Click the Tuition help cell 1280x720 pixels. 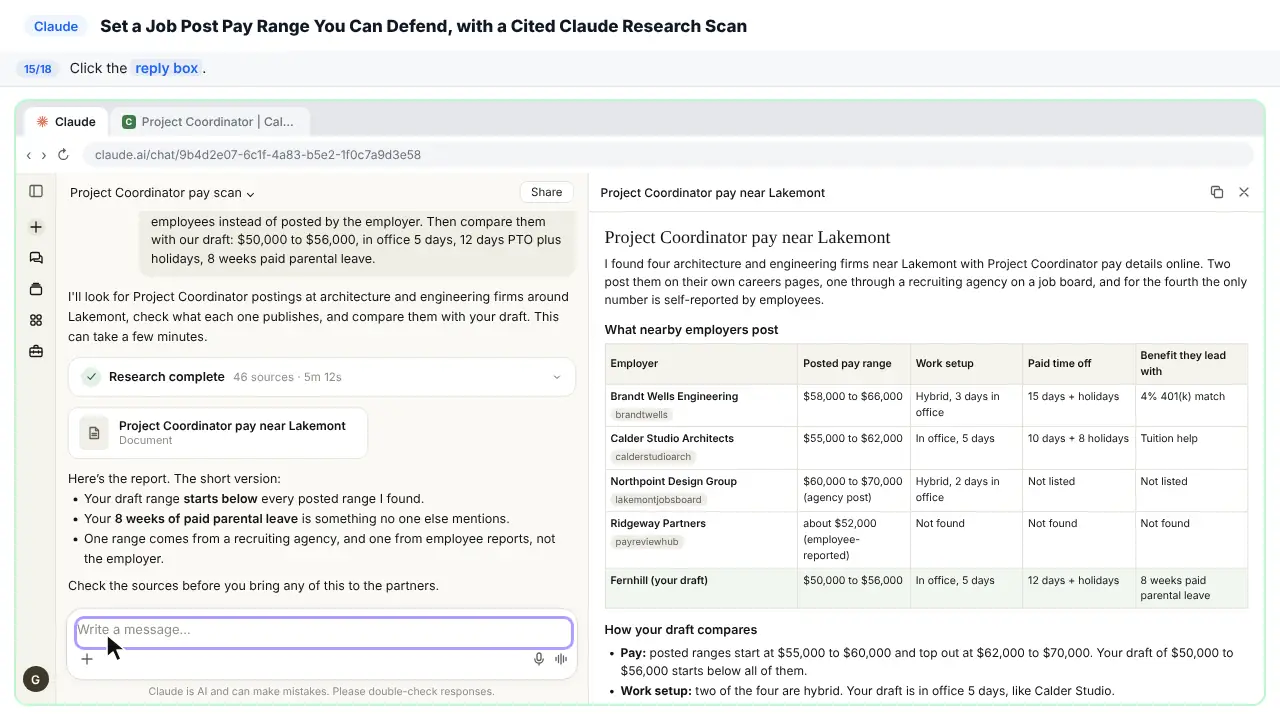tap(1191, 448)
